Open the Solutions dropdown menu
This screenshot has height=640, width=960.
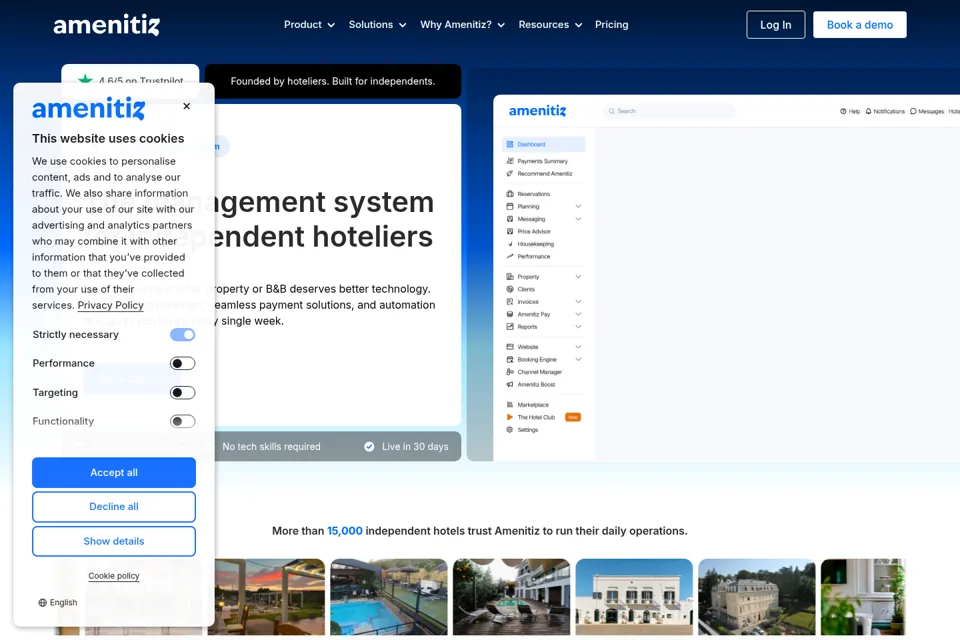click(378, 24)
